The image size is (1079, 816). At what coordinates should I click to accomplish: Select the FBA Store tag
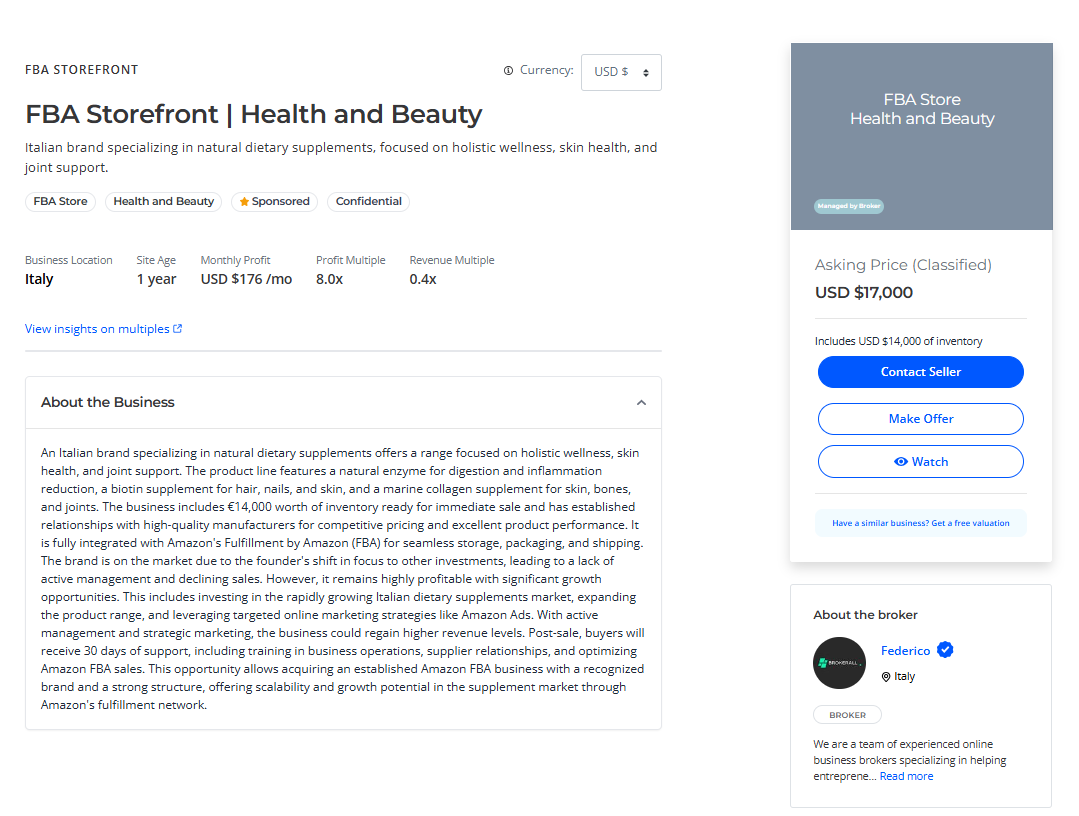coord(61,202)
